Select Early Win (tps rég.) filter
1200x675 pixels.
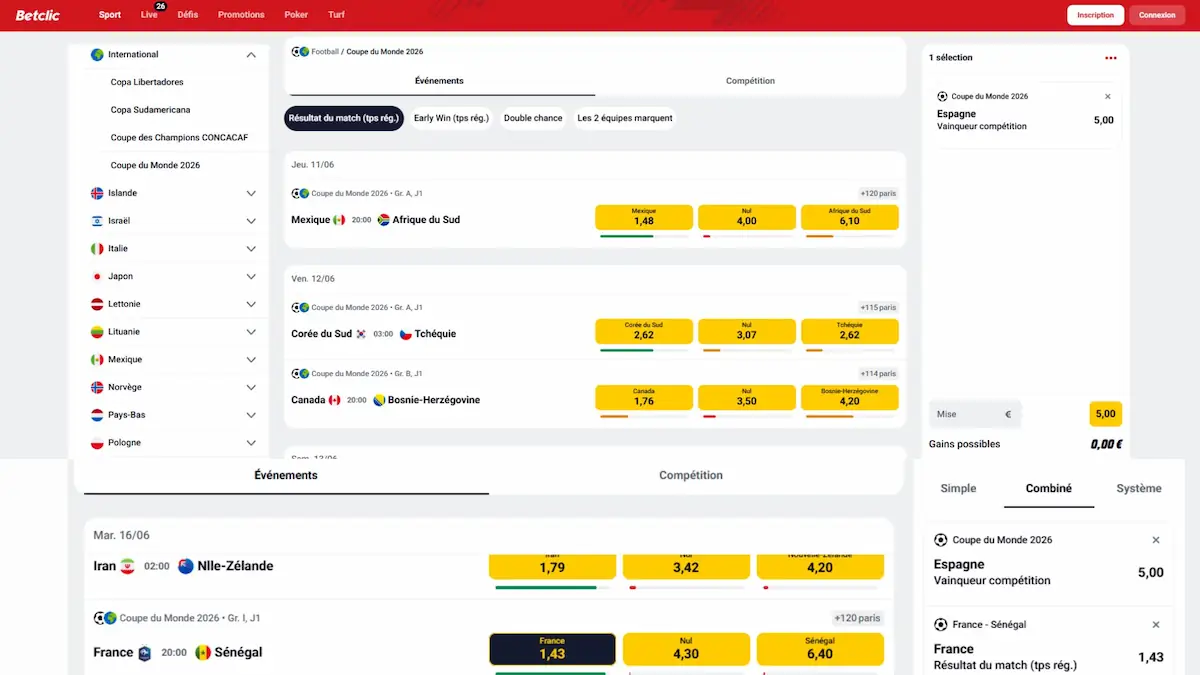pos(451,118)
